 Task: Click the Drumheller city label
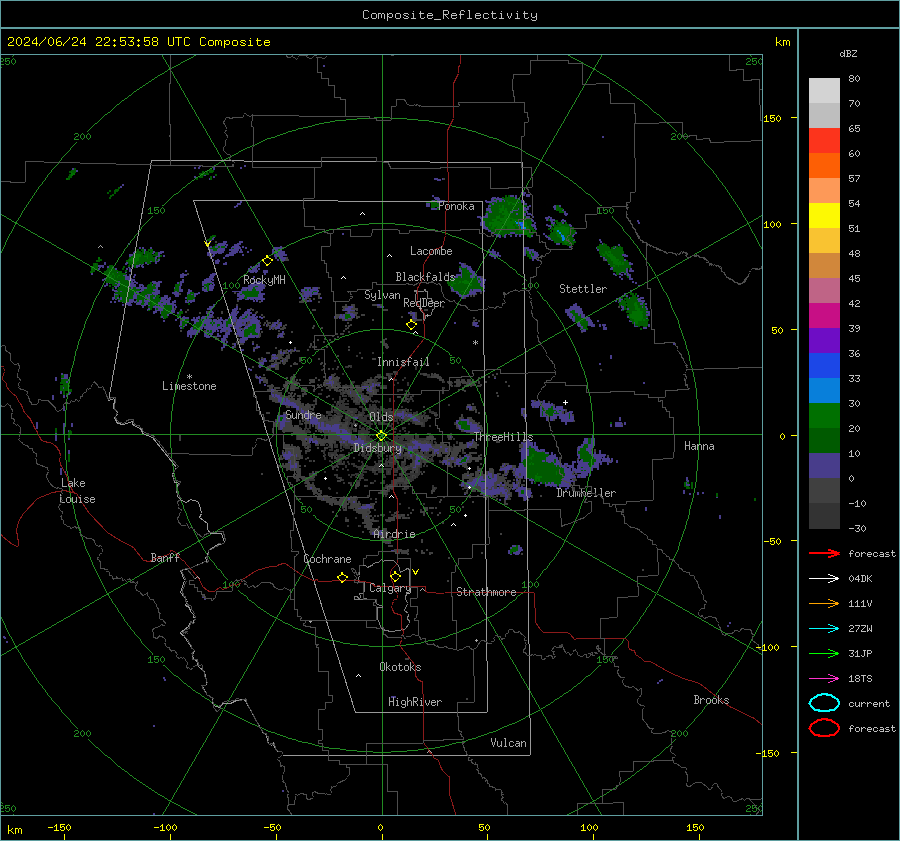[586, 493]
